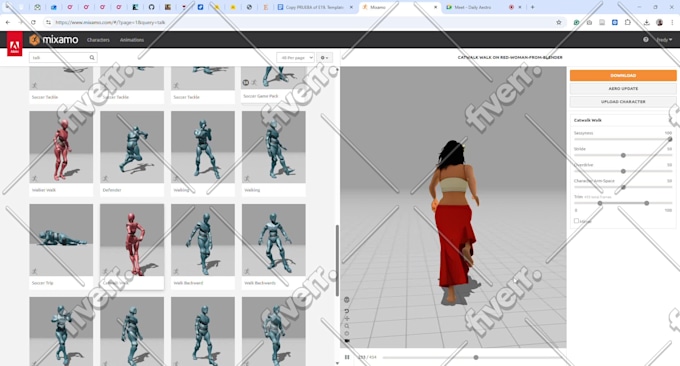This screenshot has width=680, height=366.
Task: Adjust the Stride slider handle
Action: click(x=623, y=155)
